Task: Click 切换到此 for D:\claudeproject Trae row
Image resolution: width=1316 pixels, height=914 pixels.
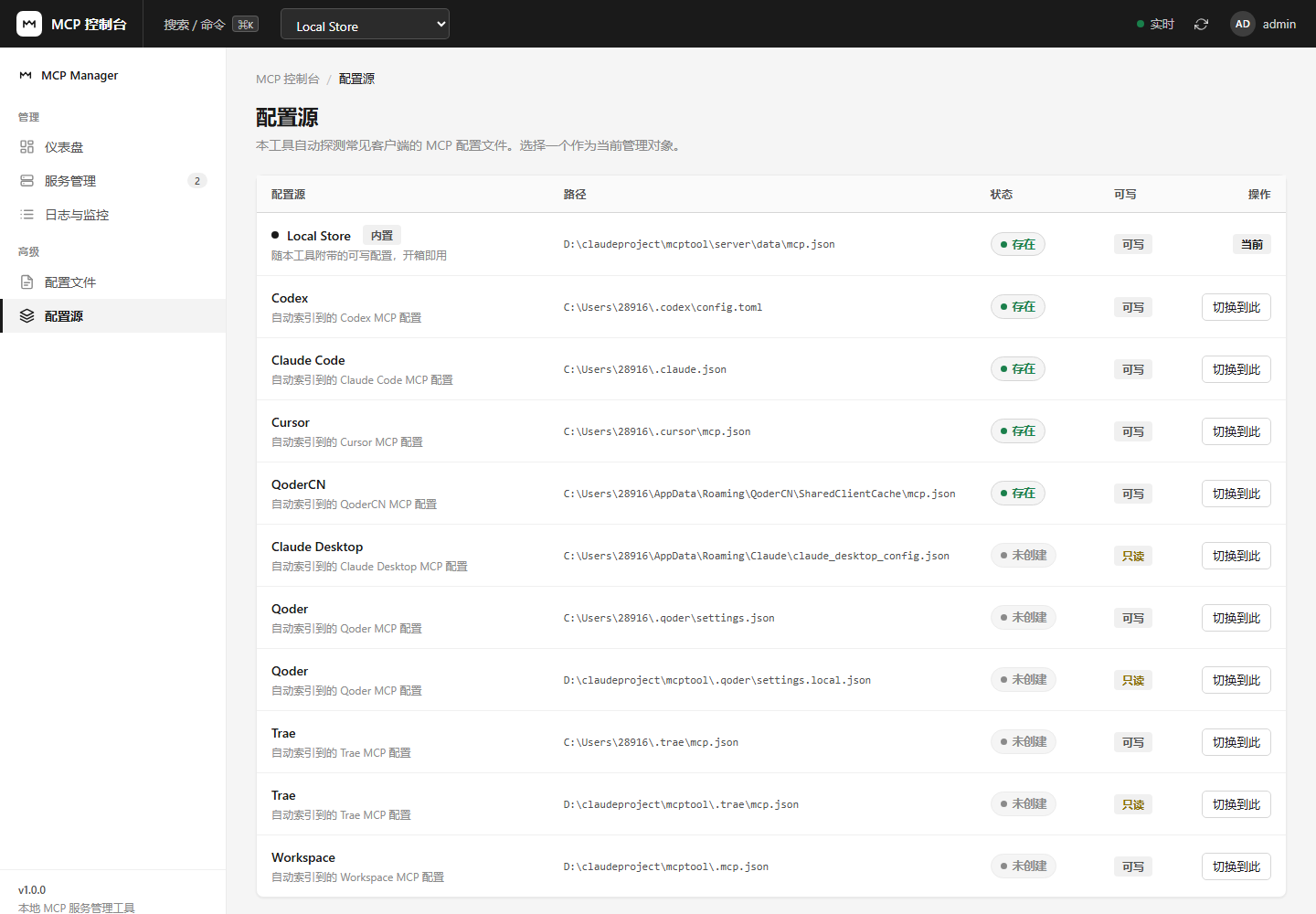Action: click(x=1236, y=804)
